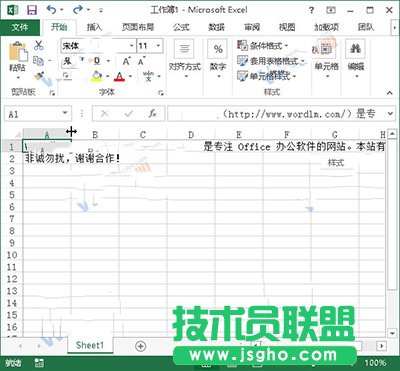Viewport: 400px width, 371px height.
Task: Click 单元格样式 (Cell Styles)
Action: [267, 76]
